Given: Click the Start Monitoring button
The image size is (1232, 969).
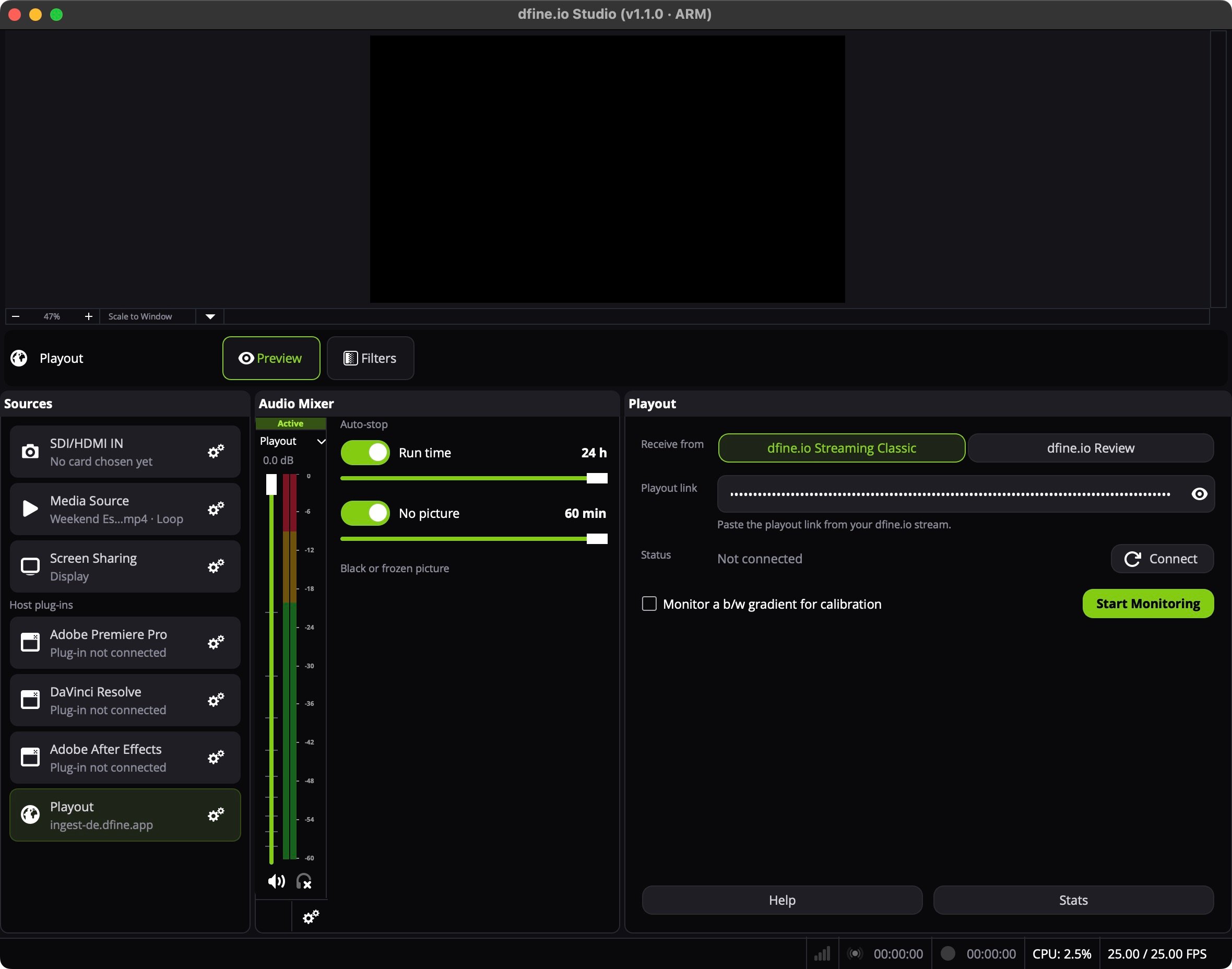Looking at the screenshot, I should [x=1148, y=604].
